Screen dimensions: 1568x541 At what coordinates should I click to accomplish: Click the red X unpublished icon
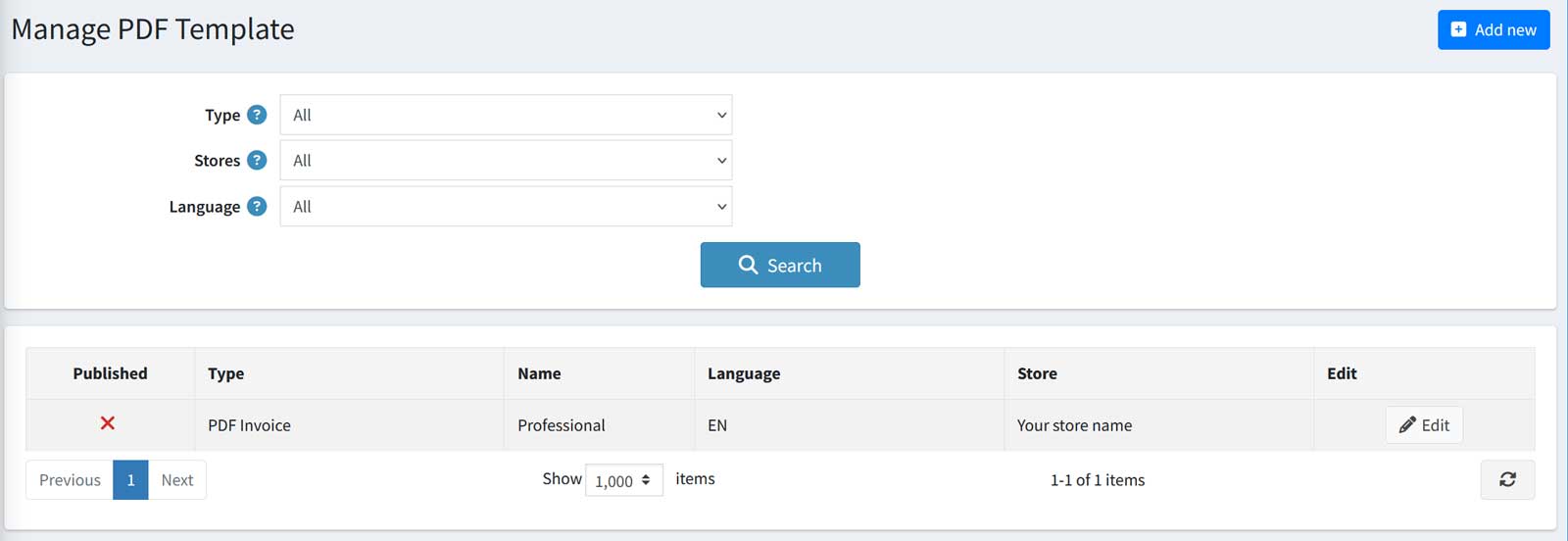(x=108, y=422)
